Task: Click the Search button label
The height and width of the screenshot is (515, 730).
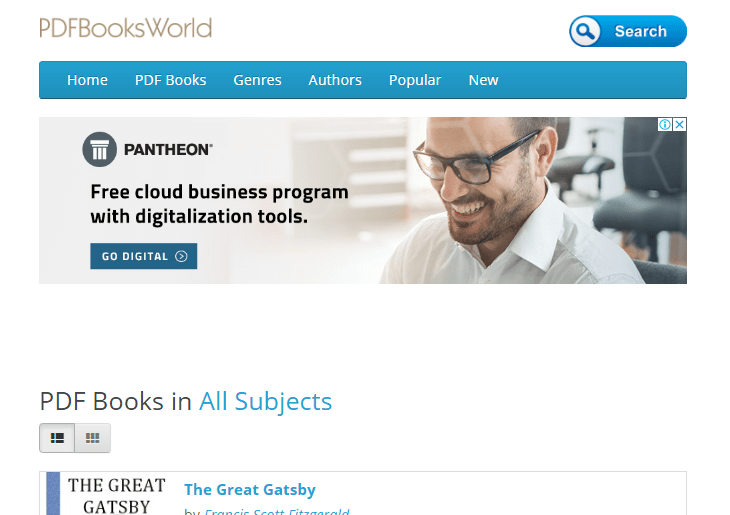Action: click(x=641, y=31)
